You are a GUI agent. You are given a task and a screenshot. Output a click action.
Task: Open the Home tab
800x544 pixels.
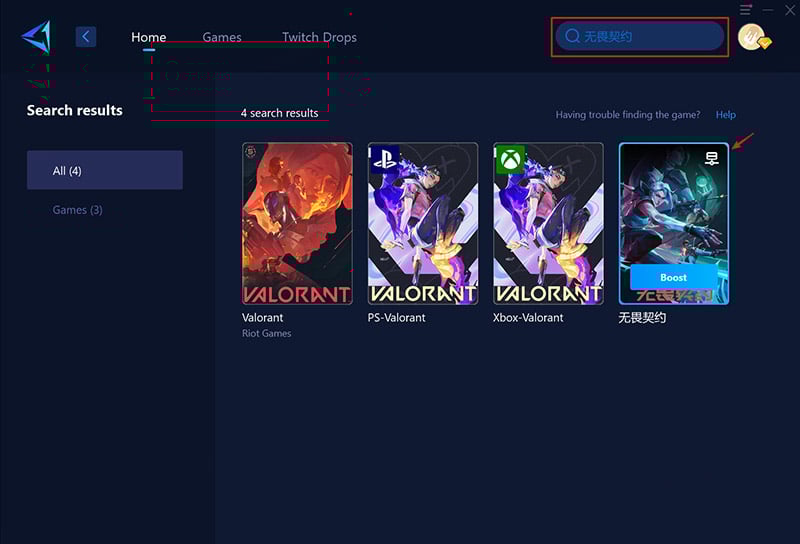point(148,37)
